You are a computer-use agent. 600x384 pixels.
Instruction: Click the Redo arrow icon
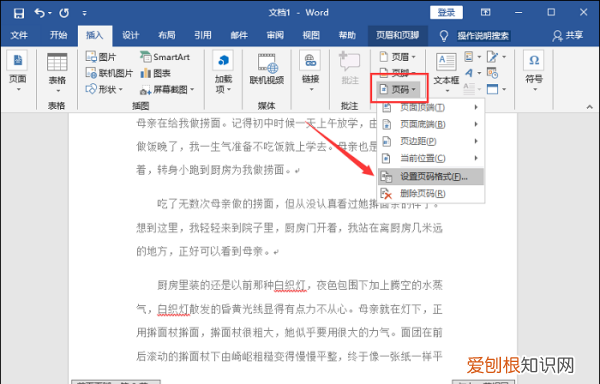(x=64, y=13)
